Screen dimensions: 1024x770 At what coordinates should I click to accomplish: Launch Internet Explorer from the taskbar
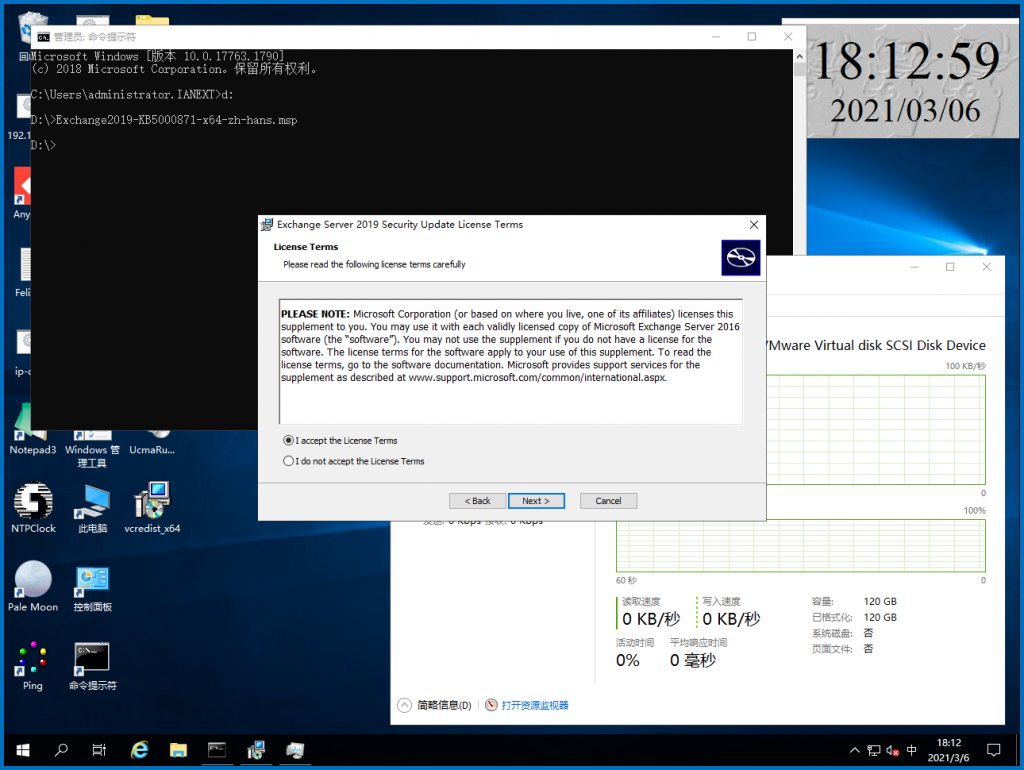(139, 749)
